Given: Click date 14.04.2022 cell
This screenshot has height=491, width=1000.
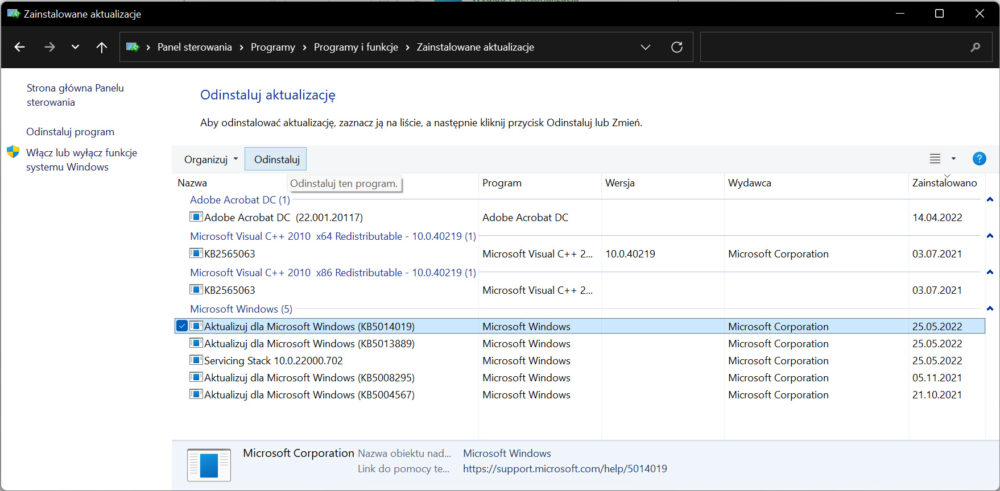Looking at the screenshot, I should (937, 217).
